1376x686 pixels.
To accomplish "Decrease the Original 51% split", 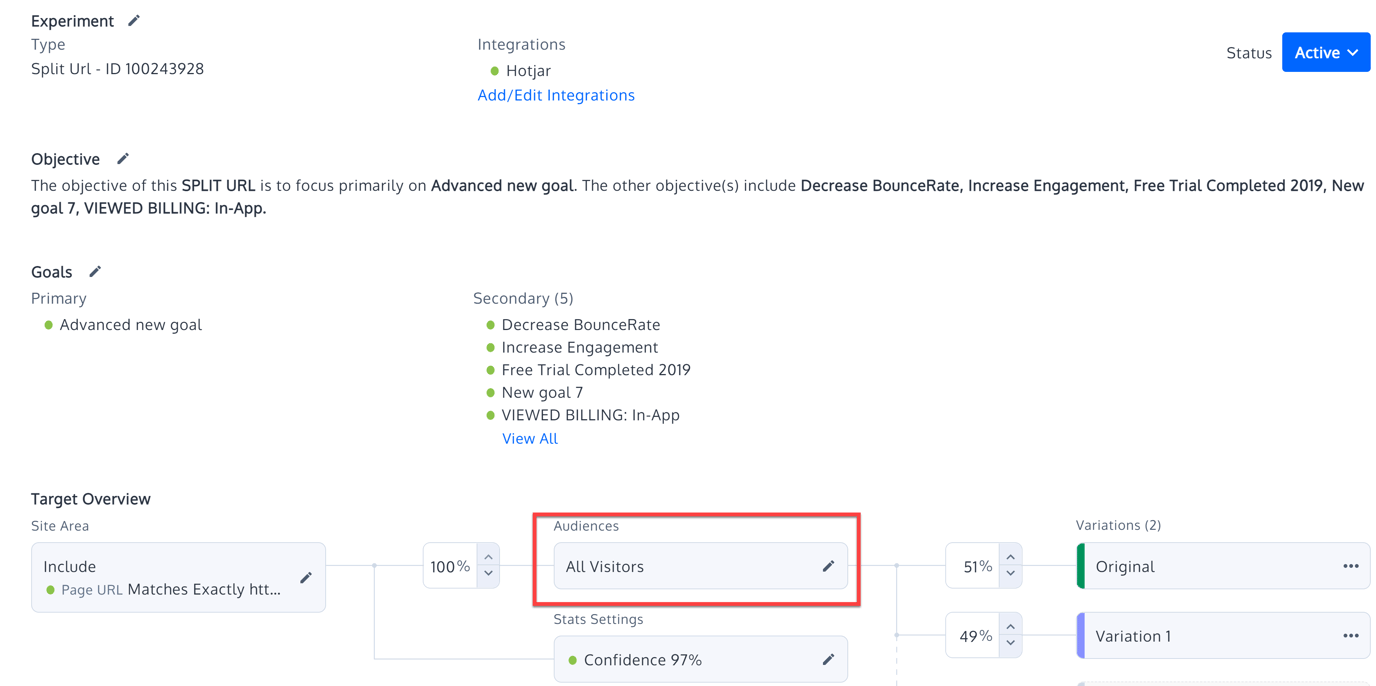I will (x=1010, y=574).
